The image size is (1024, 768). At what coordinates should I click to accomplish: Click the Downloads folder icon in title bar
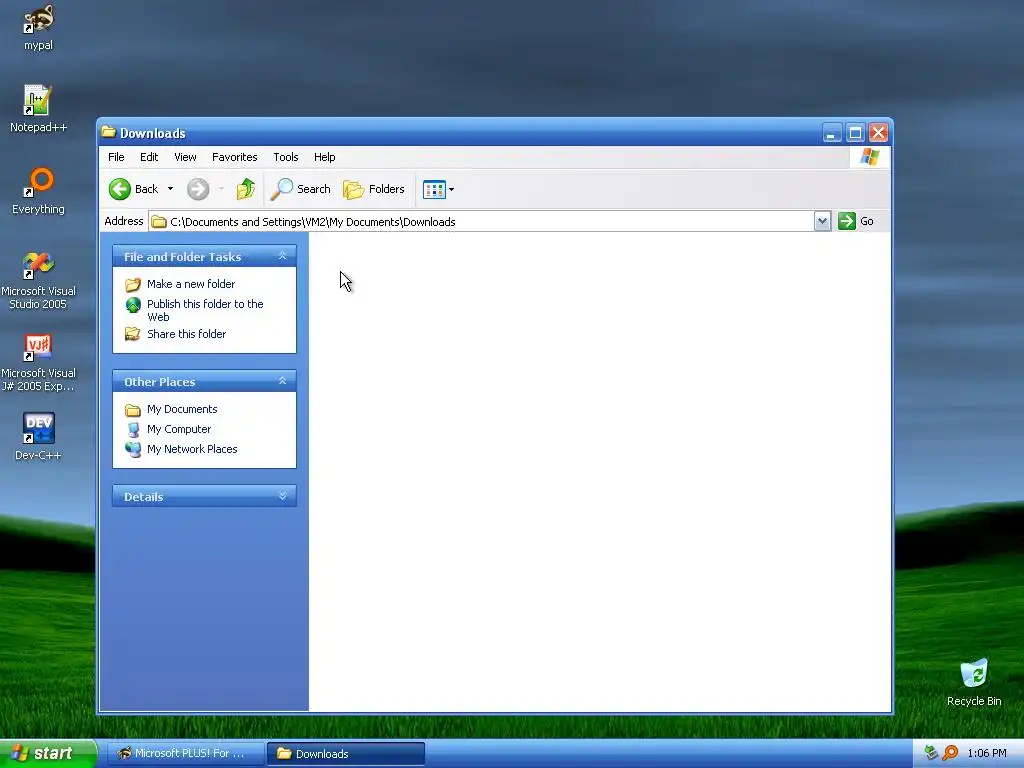(109, 133)
